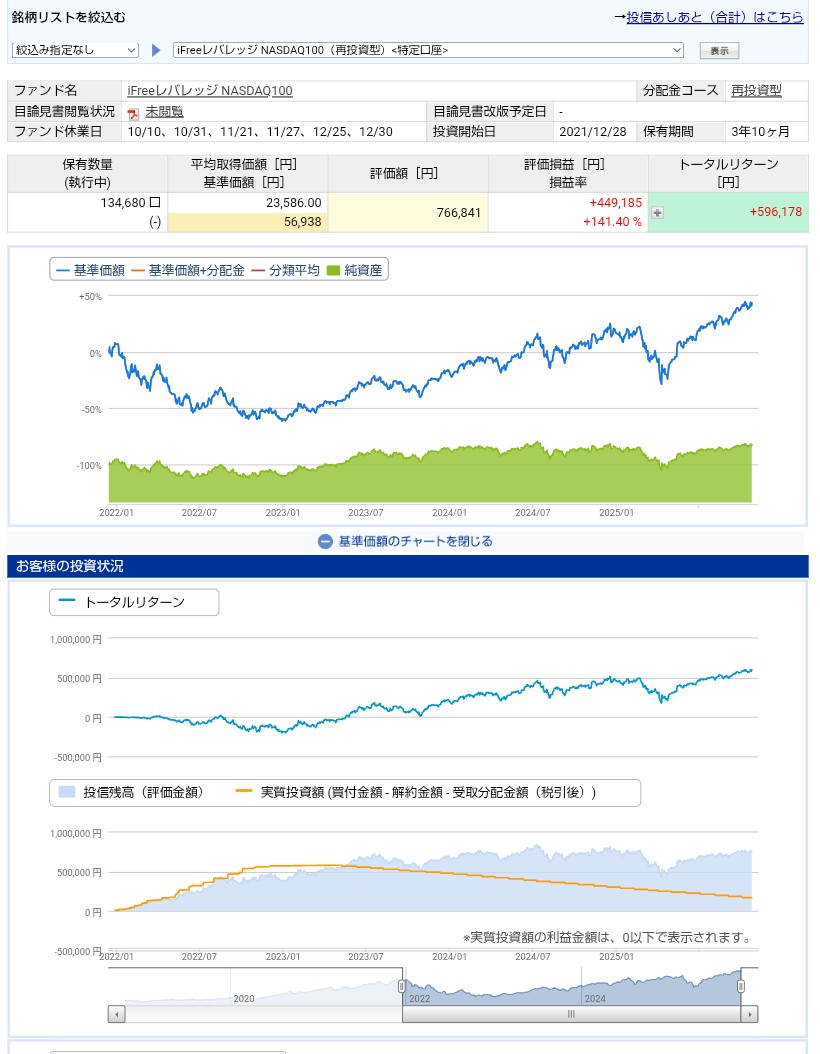Image resolution: width=820 pixels, height=1054 pixels.
Task: Expand total return plus icon
Action: 657,212
